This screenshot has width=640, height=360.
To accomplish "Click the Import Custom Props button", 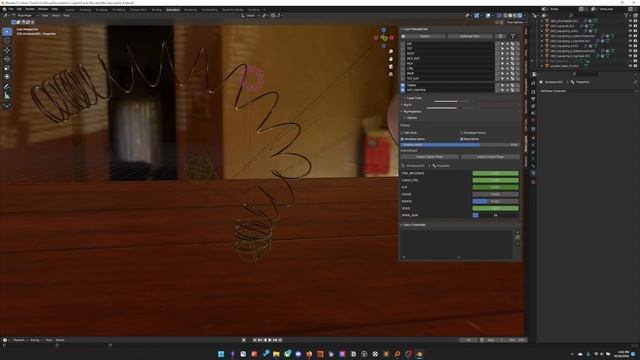I will tap(490, 157).
